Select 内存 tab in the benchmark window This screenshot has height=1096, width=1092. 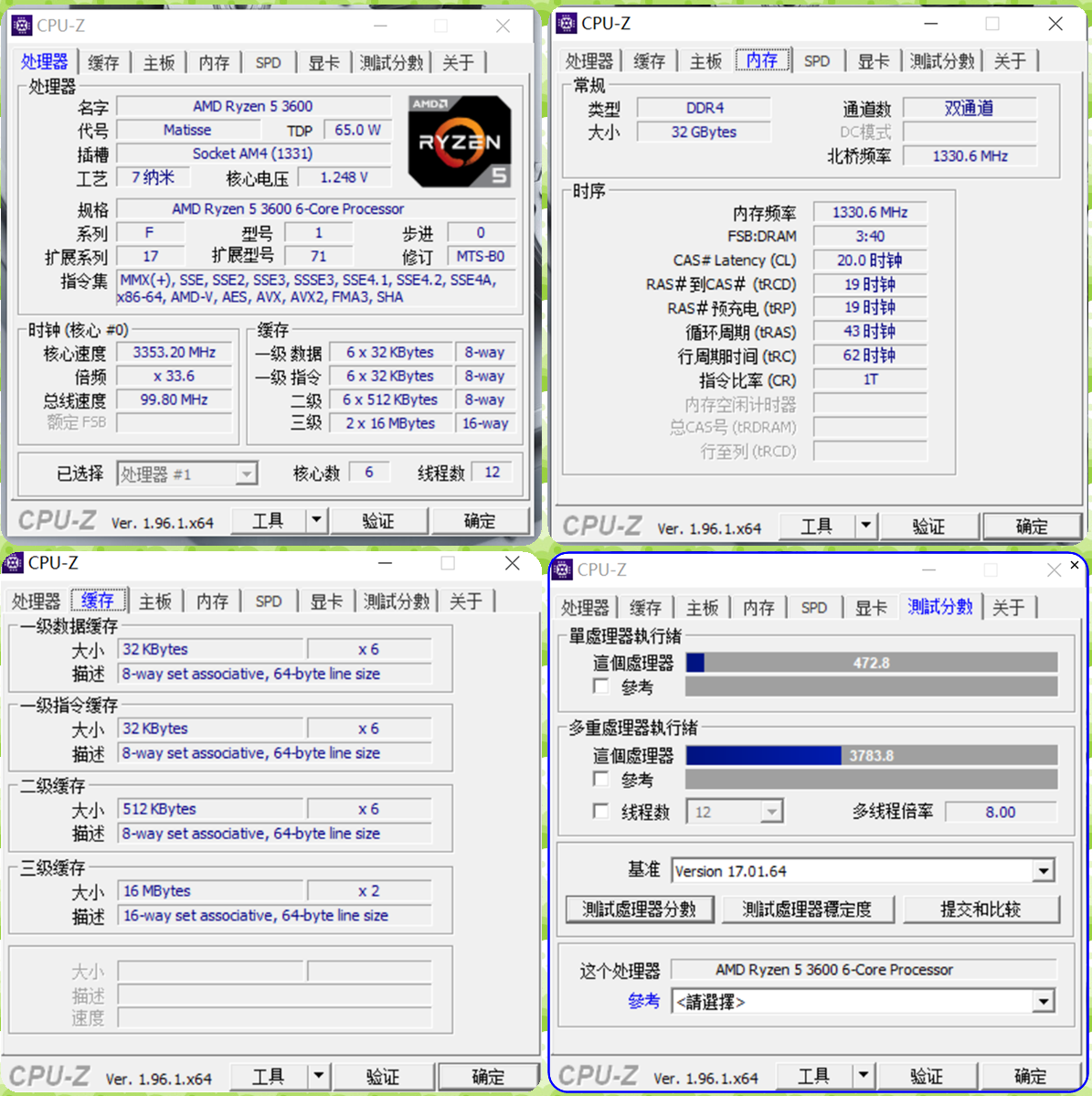pyautogui.click(x=758, y=607)
